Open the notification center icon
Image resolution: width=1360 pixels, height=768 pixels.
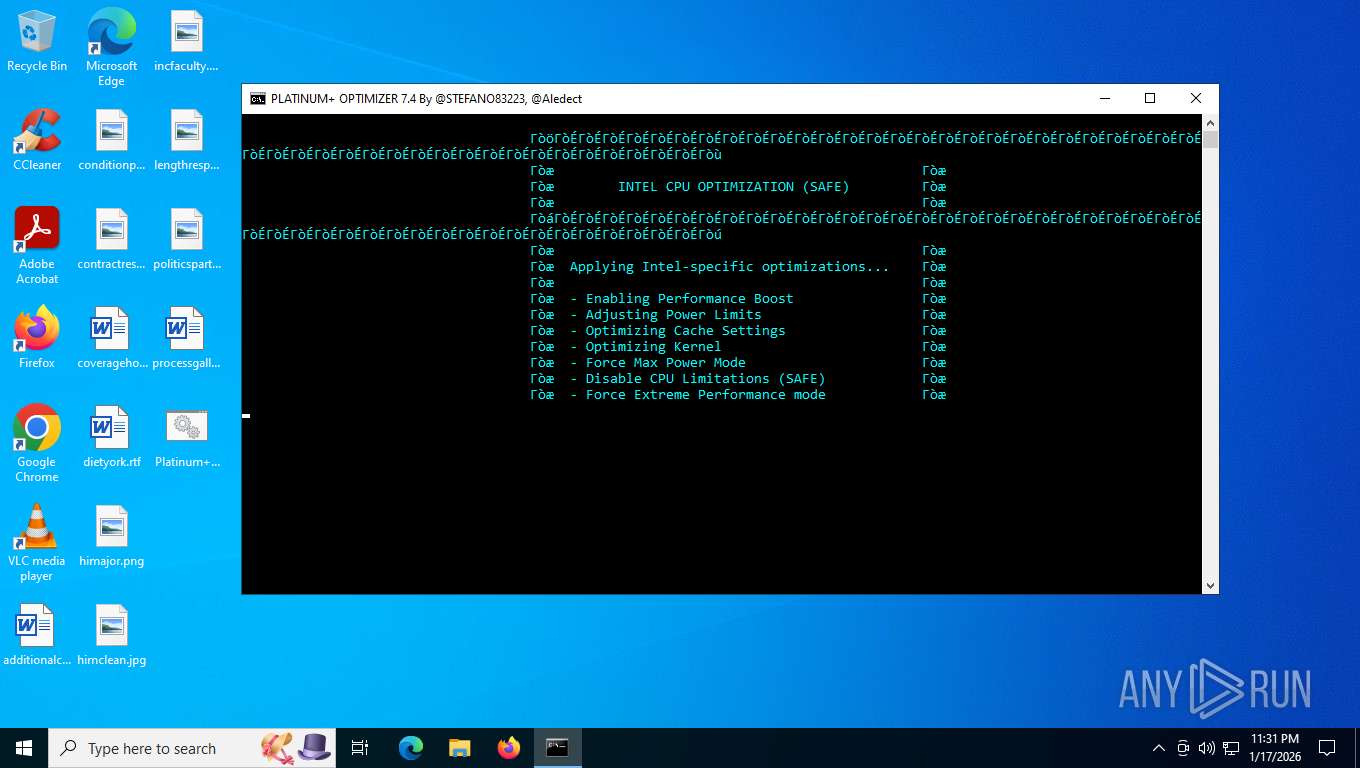1327,748
